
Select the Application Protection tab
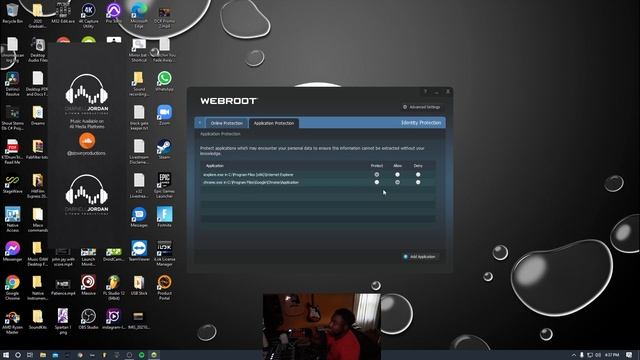pos(273,123)
